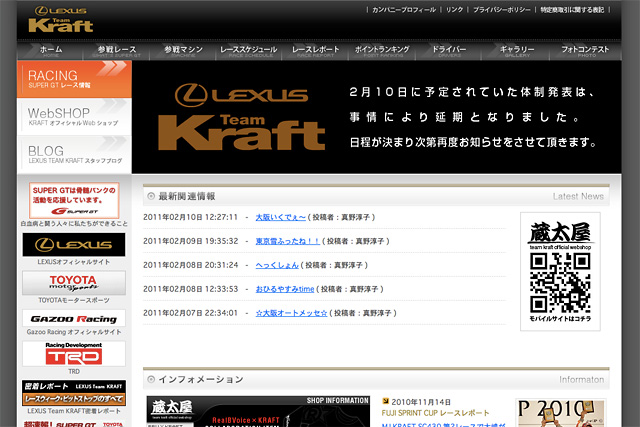Viewport: 640px width, 427px height.
Task: Click the カンパニープロフィール top link
Action: pos(404,9)
